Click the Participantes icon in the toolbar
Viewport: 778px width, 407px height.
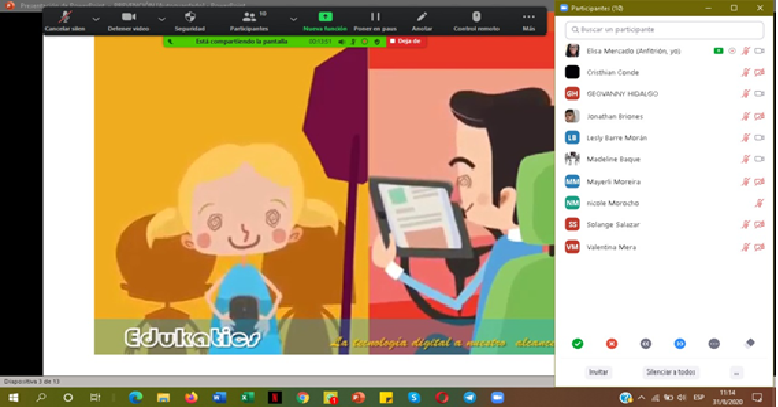pyautogui.click(x=249, y=17)
